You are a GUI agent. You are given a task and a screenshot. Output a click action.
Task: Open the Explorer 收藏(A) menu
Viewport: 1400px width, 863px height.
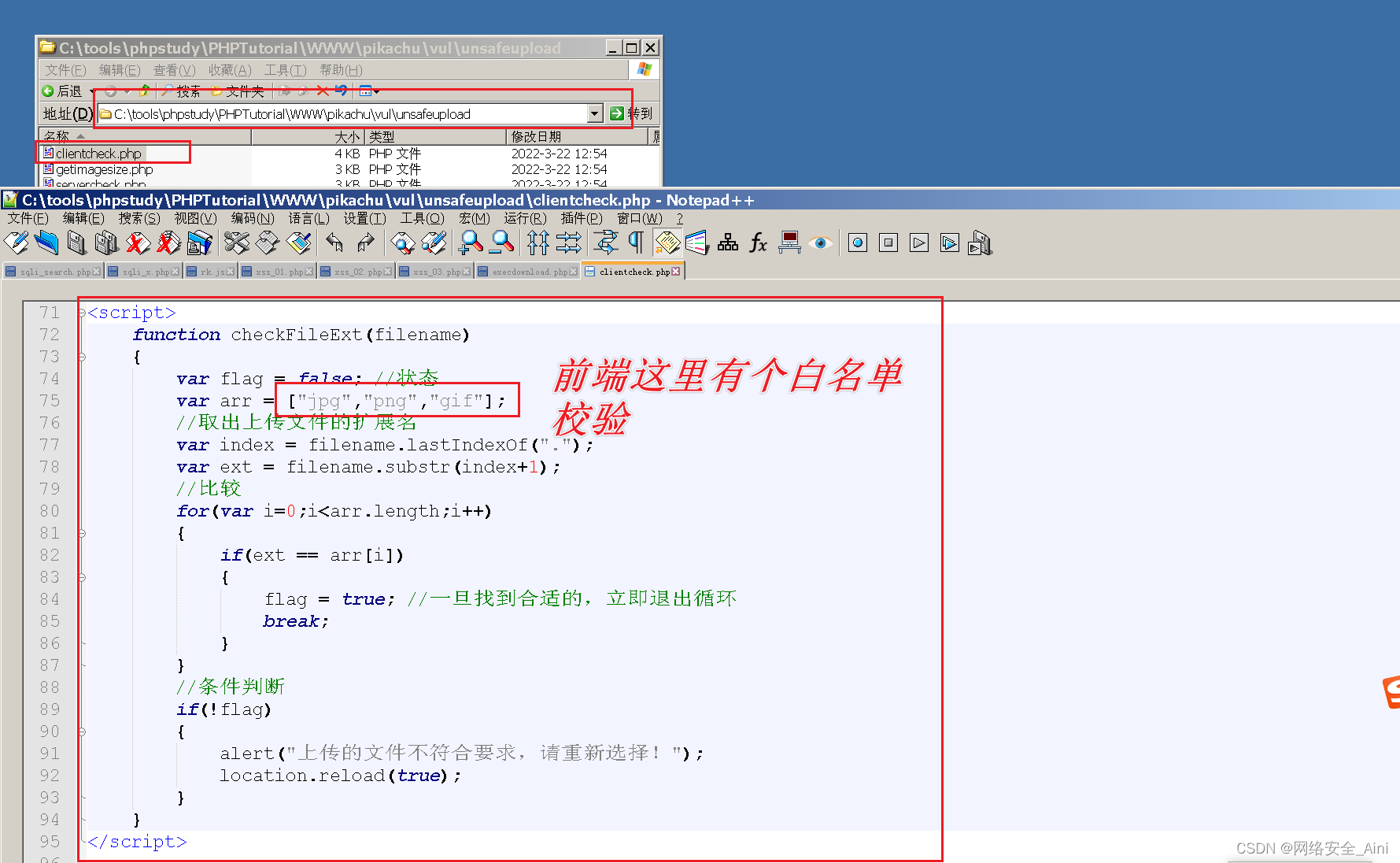[x=230, y=70]
